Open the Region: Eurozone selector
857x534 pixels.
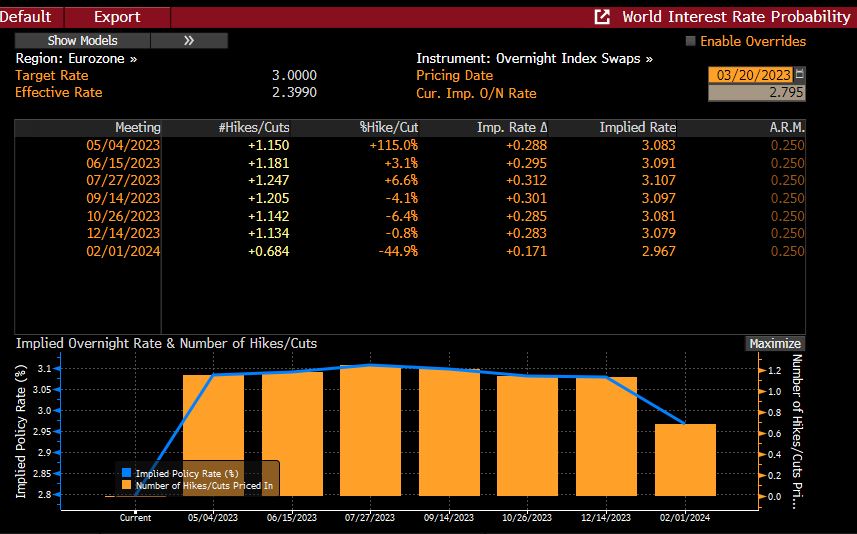pyautogui.click(x=76, y=59)
